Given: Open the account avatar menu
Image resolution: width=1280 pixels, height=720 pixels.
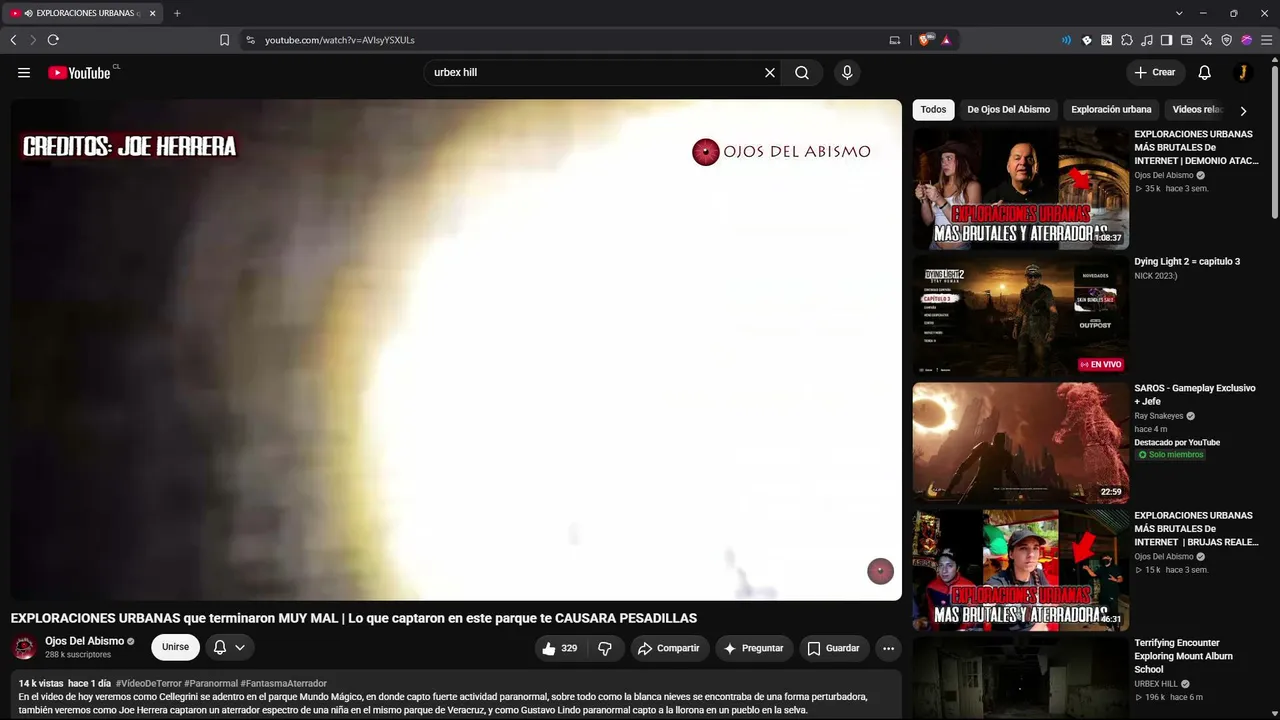Looking at the screenshot, I should point(1242,72).
